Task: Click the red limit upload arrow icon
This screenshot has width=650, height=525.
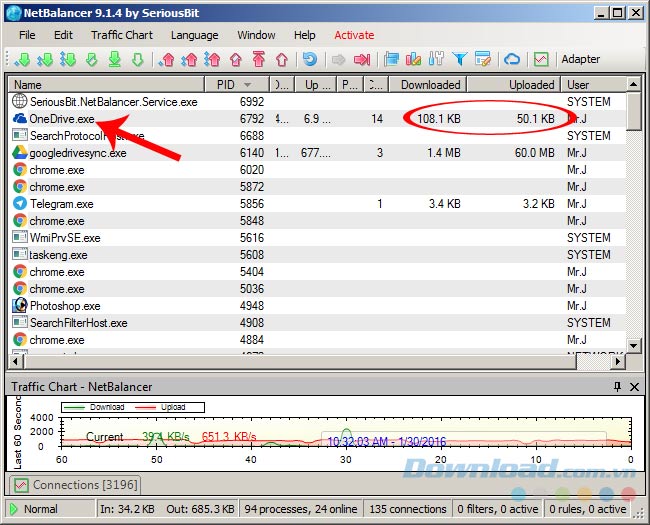Action: 236,59
